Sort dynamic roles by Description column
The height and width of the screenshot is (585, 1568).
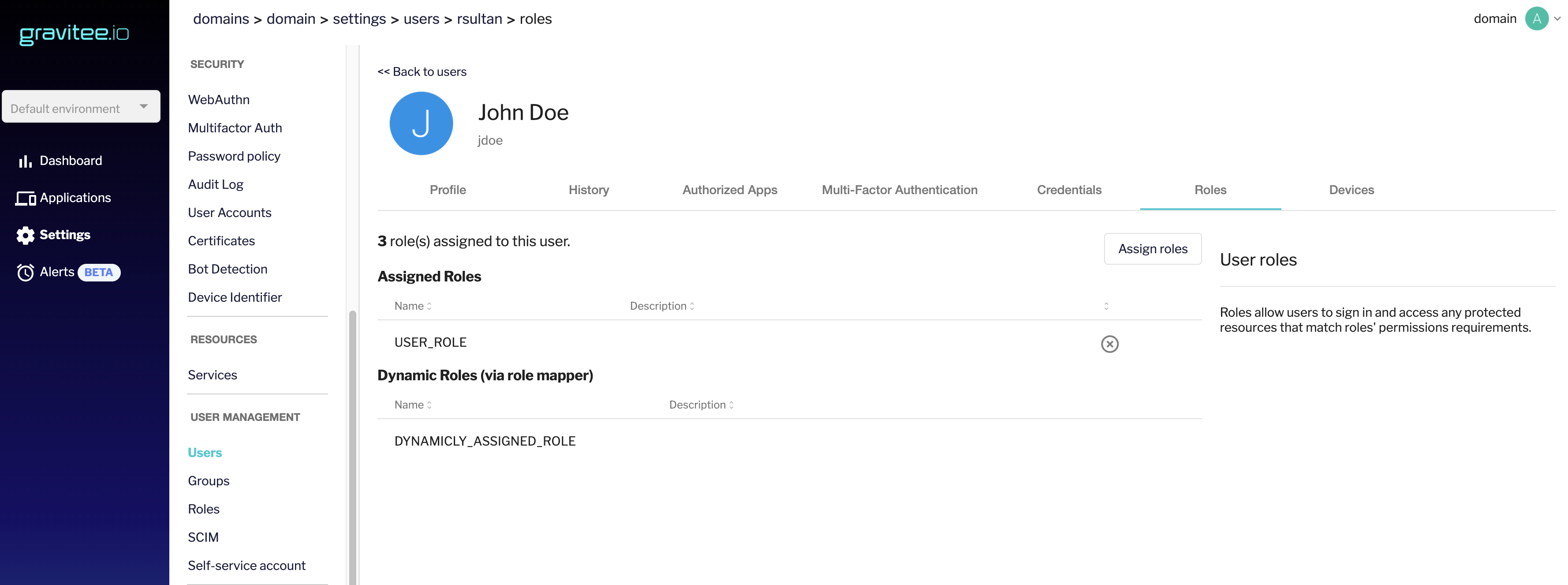click(701, 405)
